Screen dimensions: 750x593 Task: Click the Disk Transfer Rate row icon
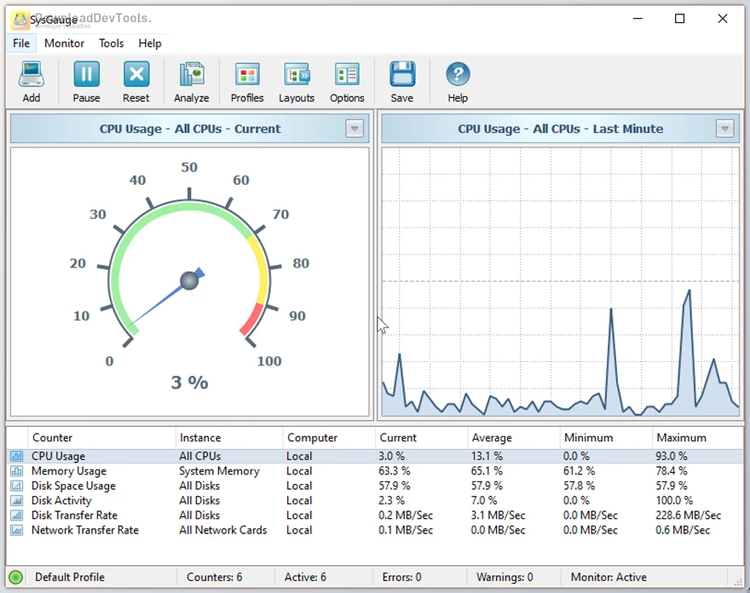coord(17,516)
